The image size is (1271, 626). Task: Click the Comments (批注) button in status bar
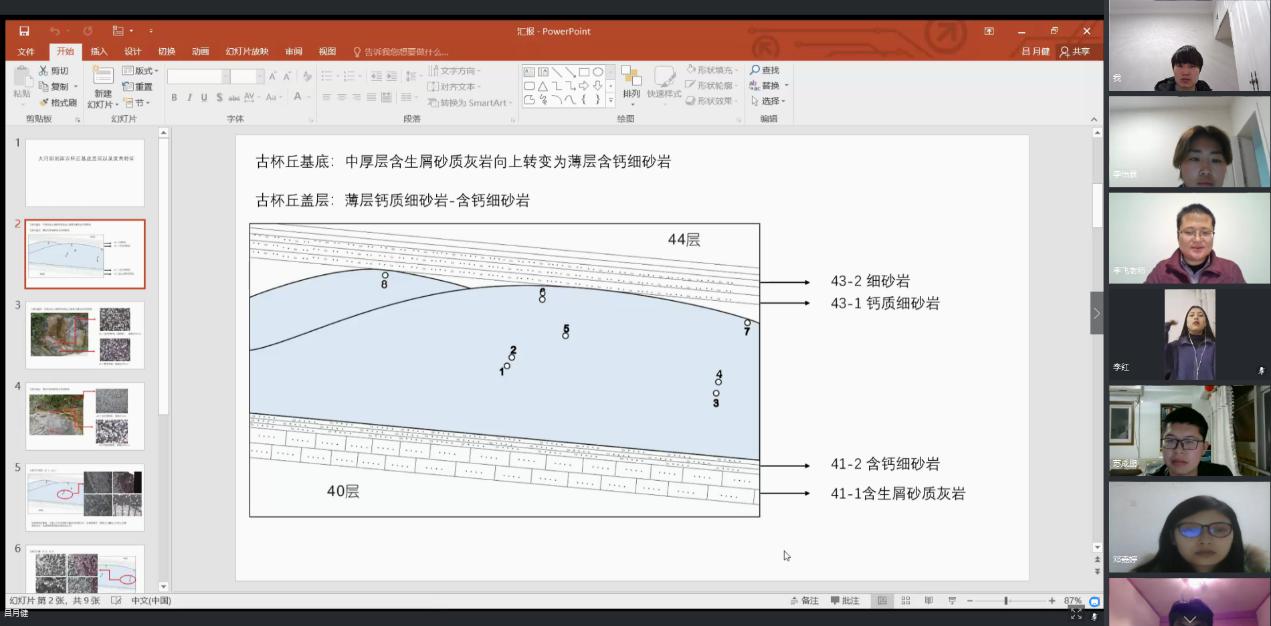(x=845, y=601)
